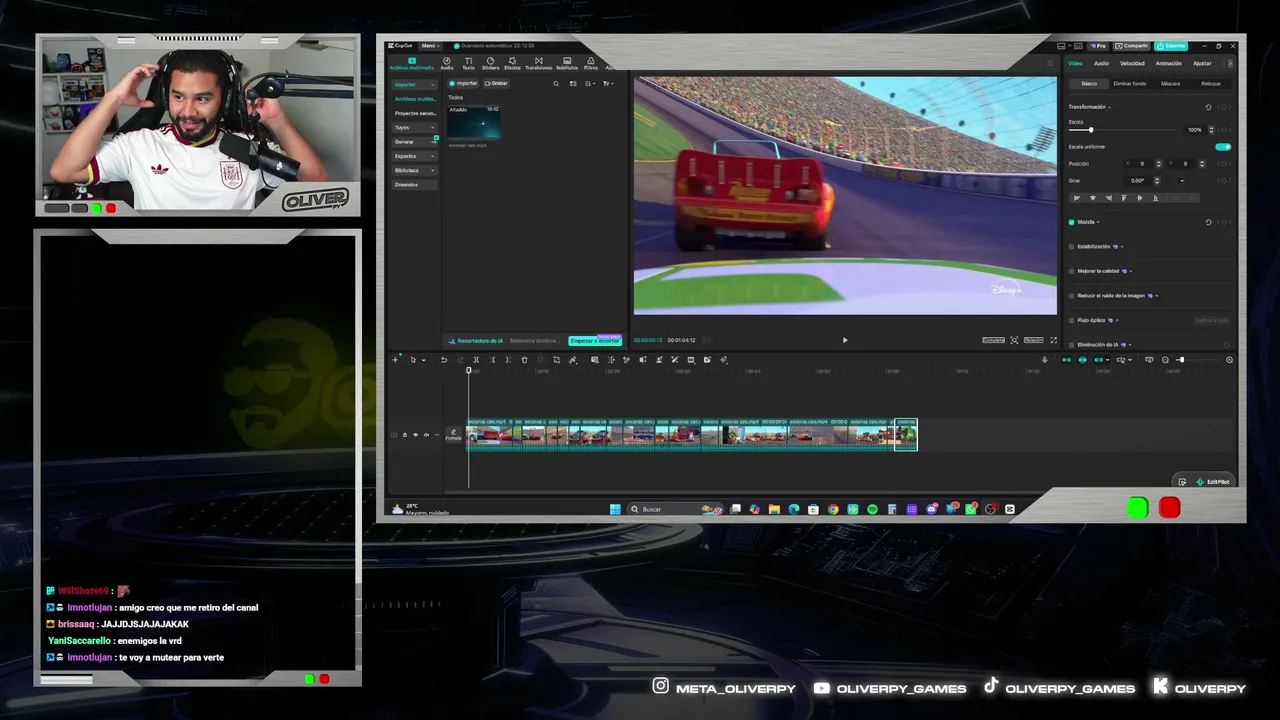Viewport: 1280px width, 720px height.
Task: Click the Compartir button
Action: pyautogui.click(x=1133, y=46)
